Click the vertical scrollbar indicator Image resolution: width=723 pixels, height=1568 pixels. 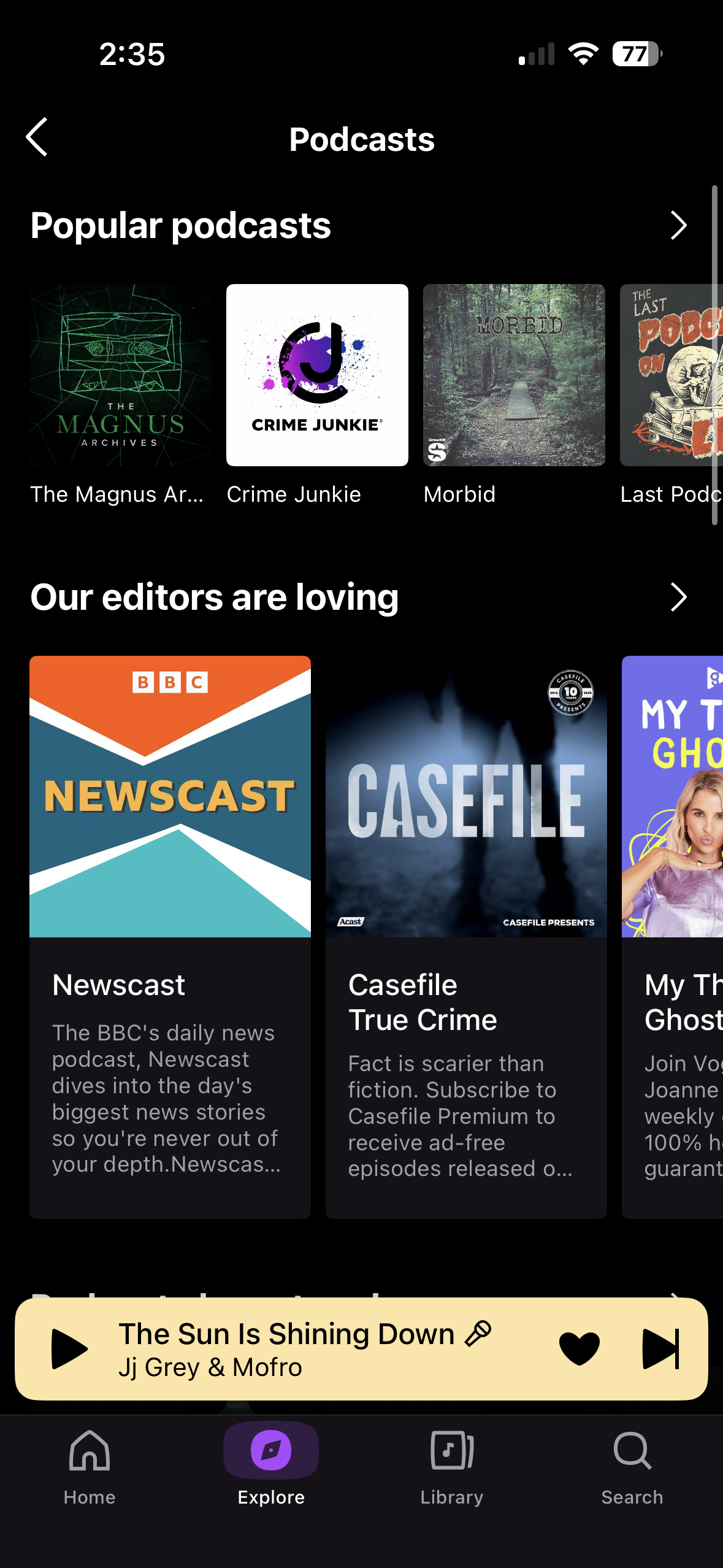714,355
